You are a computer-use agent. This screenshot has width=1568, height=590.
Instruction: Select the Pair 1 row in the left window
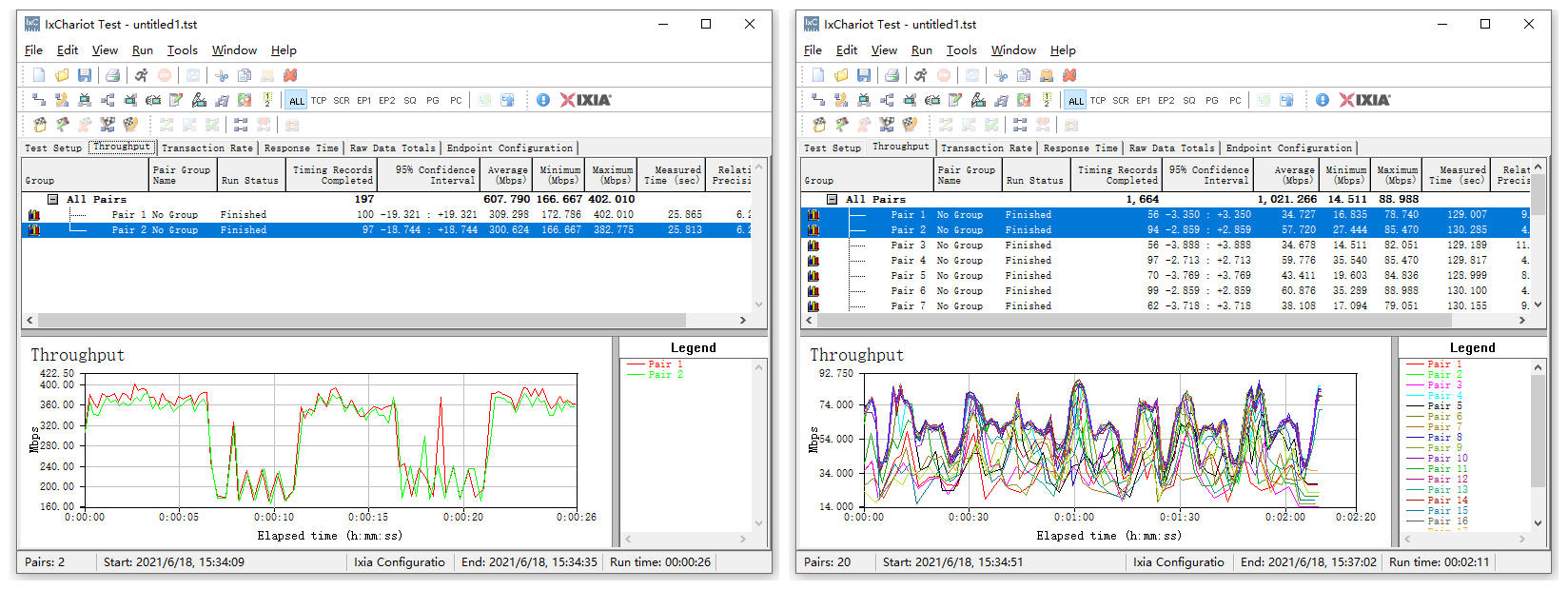pyautogui.click(x=386, y=215)
